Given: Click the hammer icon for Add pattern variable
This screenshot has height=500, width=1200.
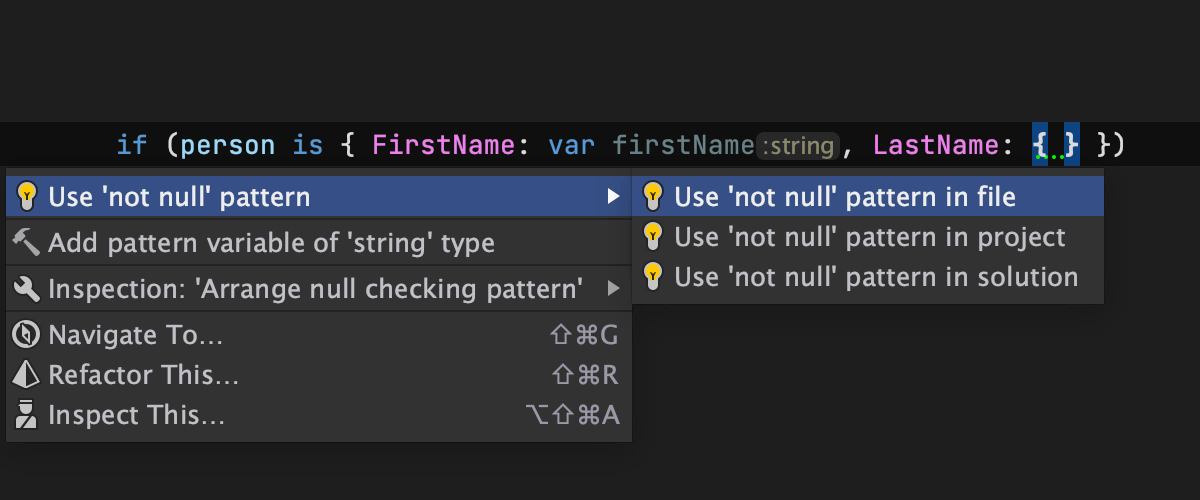Looking at the screenshot, I should 27,242.
